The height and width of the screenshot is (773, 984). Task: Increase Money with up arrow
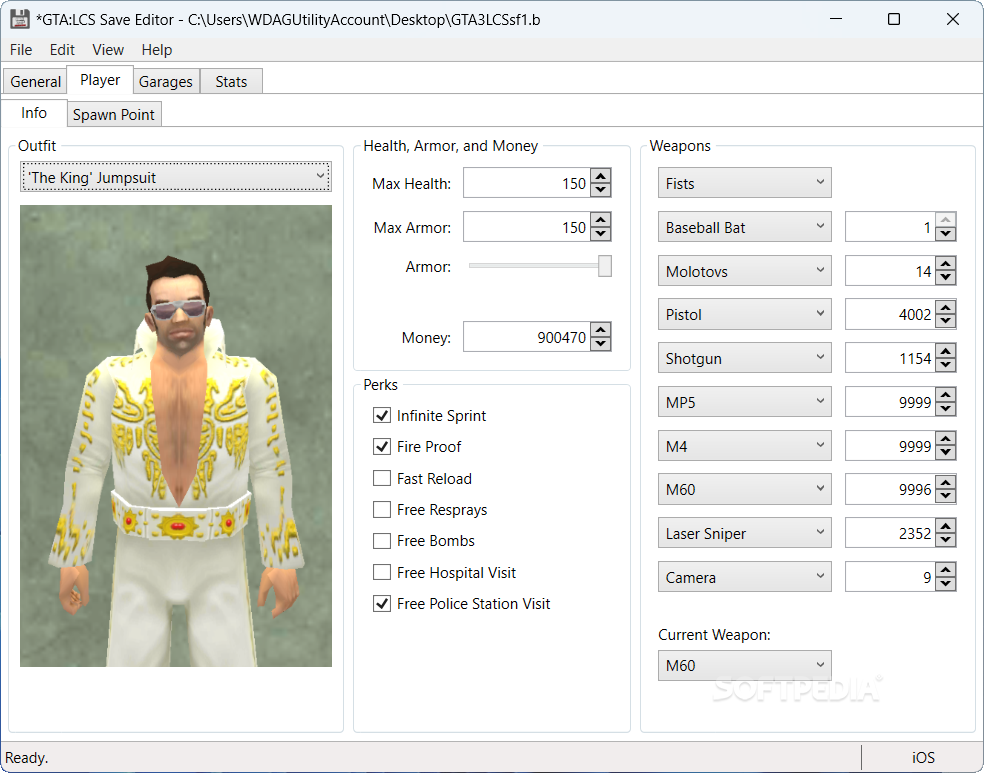point(601,331)
